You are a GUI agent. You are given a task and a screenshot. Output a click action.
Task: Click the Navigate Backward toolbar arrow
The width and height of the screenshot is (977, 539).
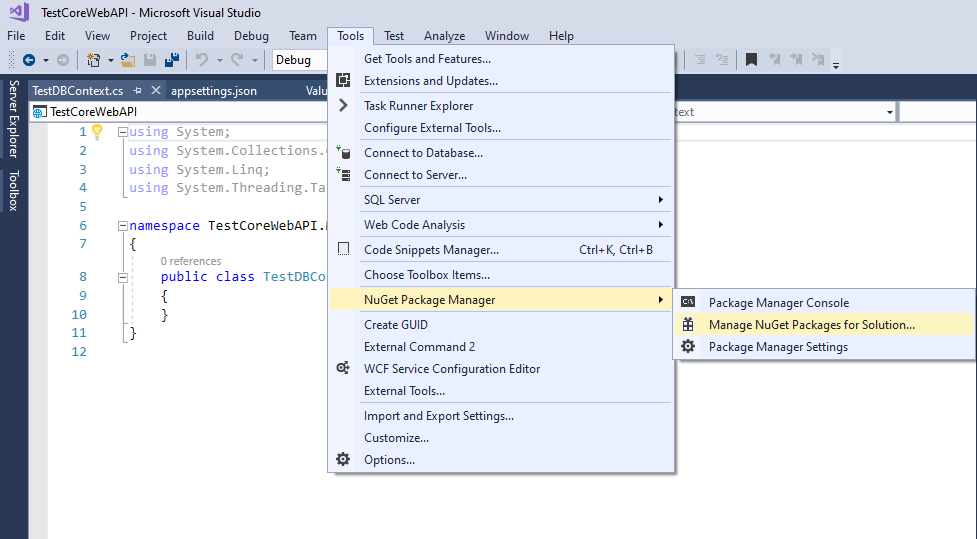(29, 60)
